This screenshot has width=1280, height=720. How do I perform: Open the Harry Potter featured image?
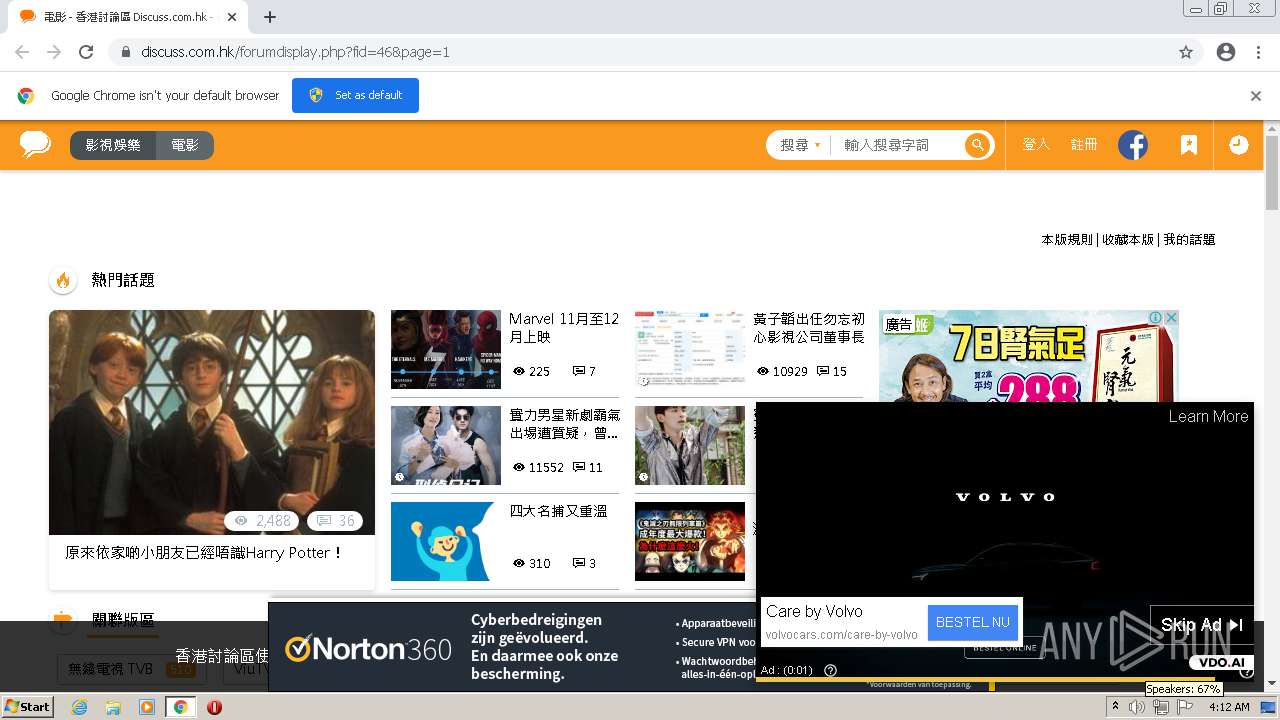212,422
